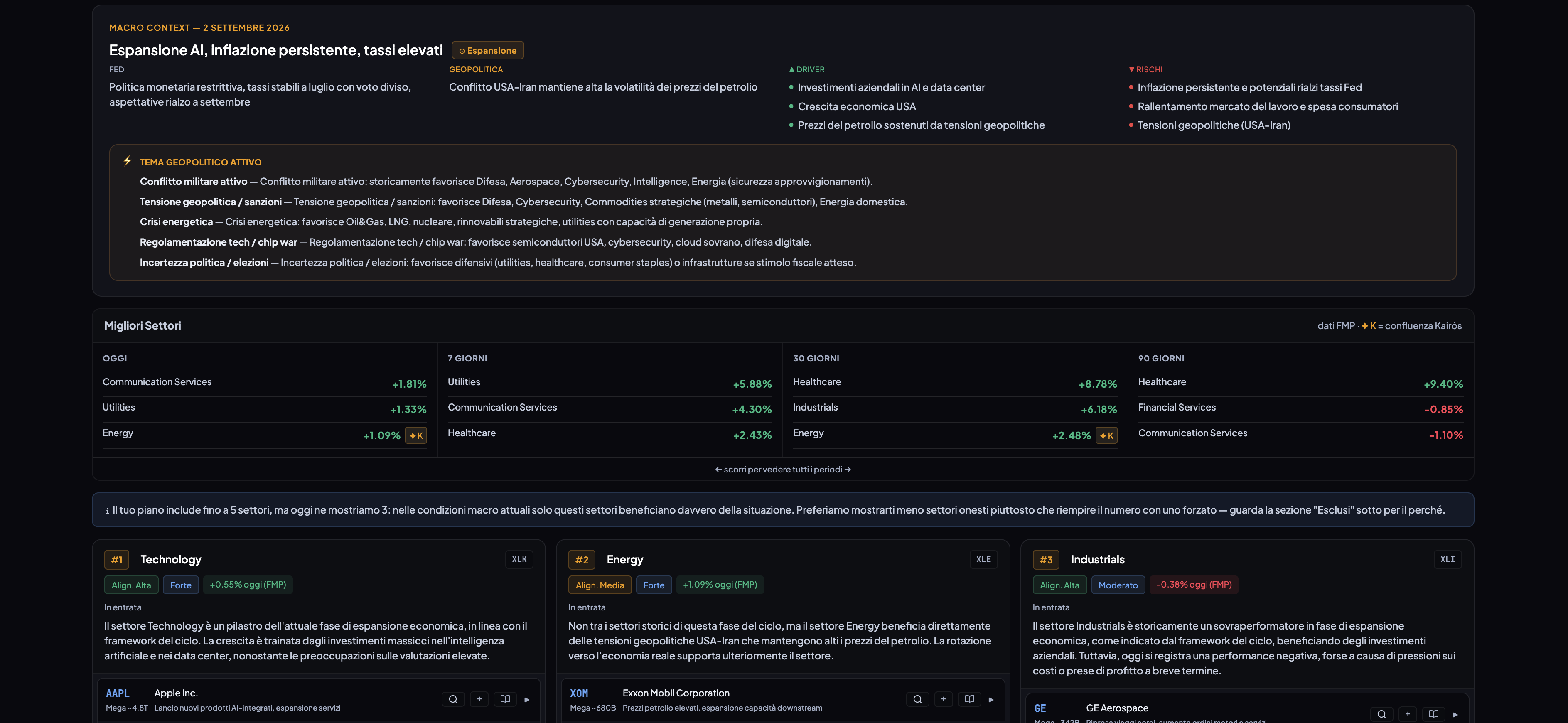
Task: Click the K confluence badge beside Energy +1.09%
Action: pyautogui.click(x=416, y=435)
